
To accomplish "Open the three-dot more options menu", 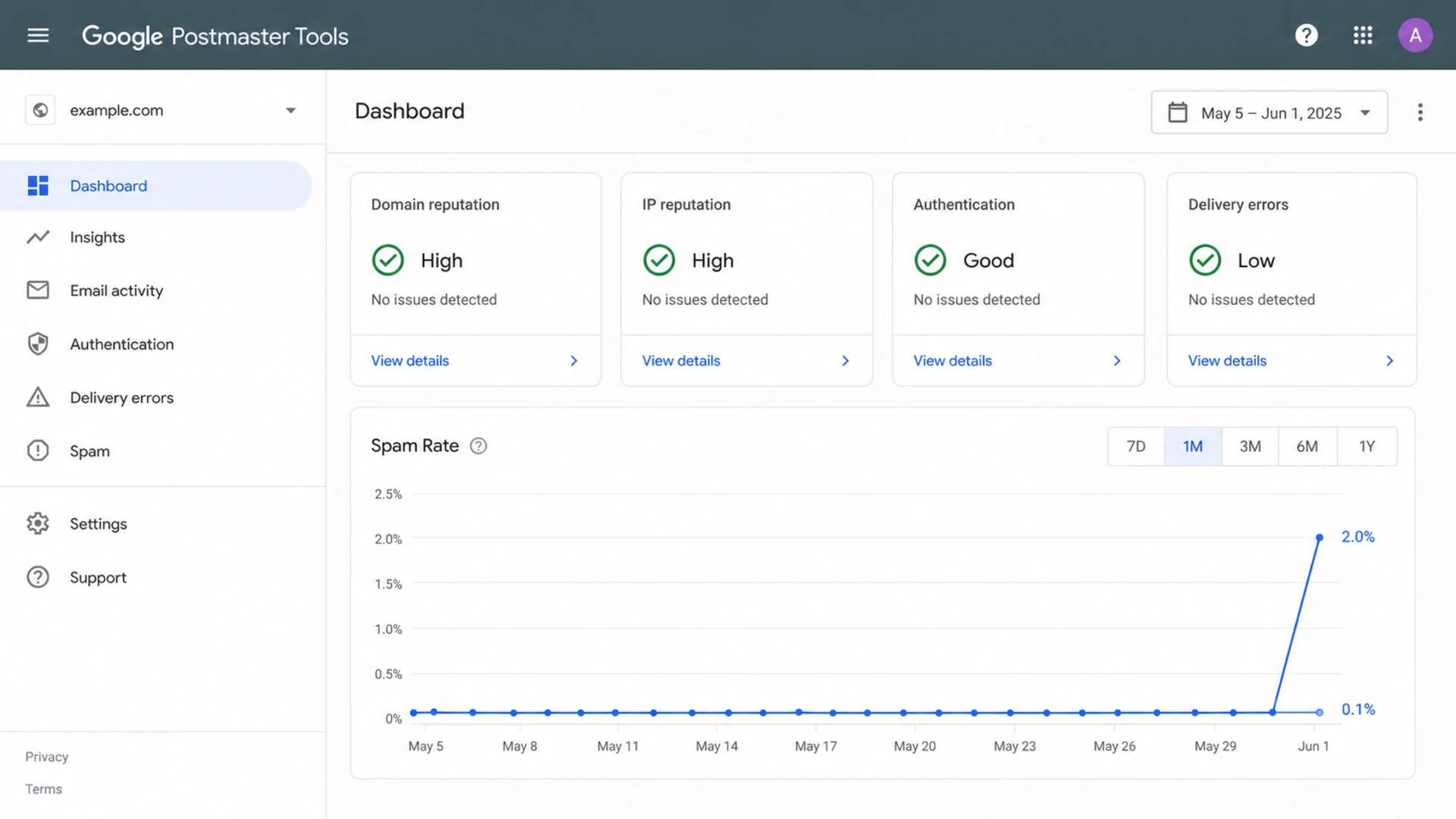I will pyautogui.click(x=1420, y=113).
